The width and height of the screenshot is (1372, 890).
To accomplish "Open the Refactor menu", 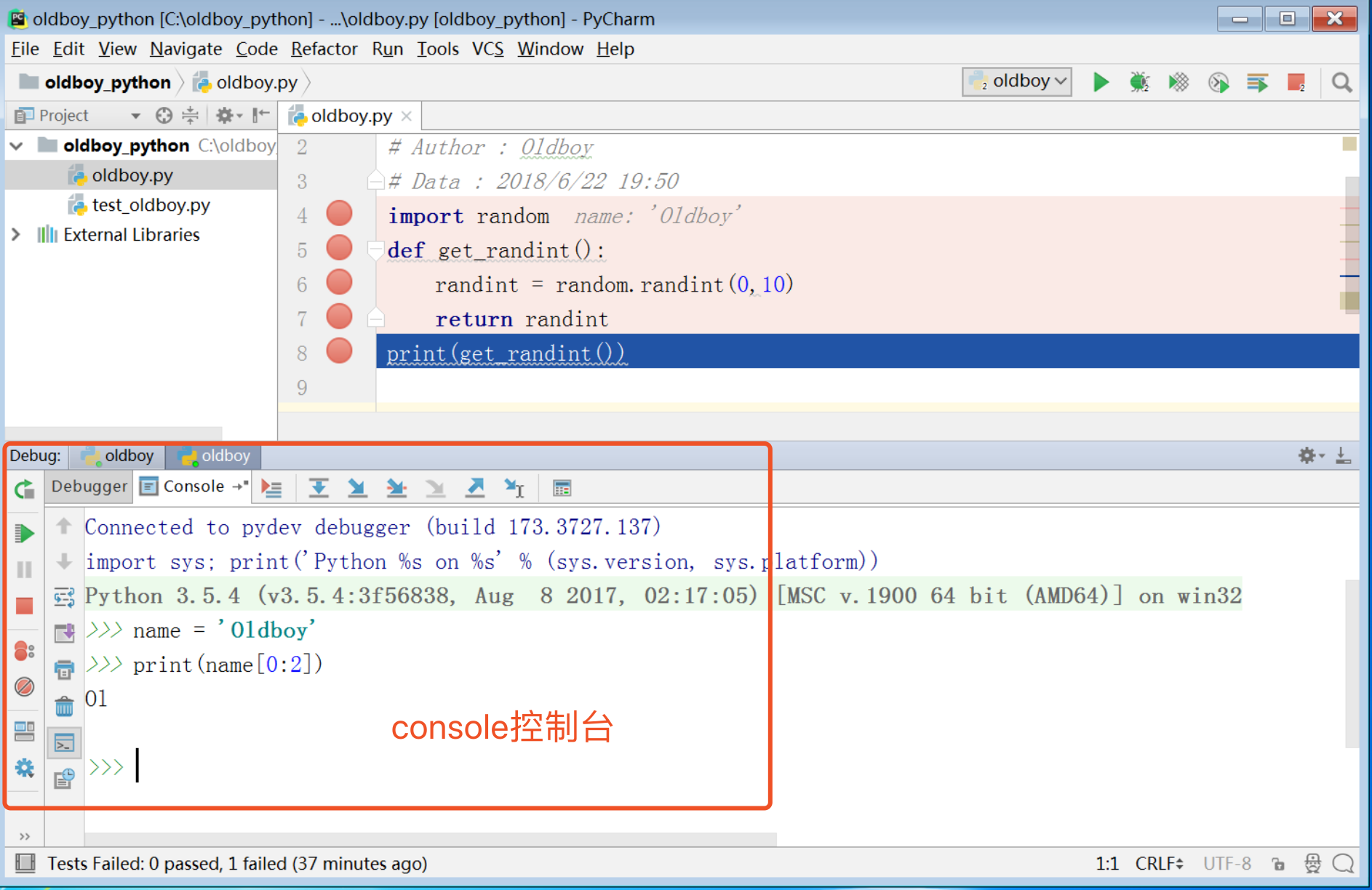I will point(324,49).
